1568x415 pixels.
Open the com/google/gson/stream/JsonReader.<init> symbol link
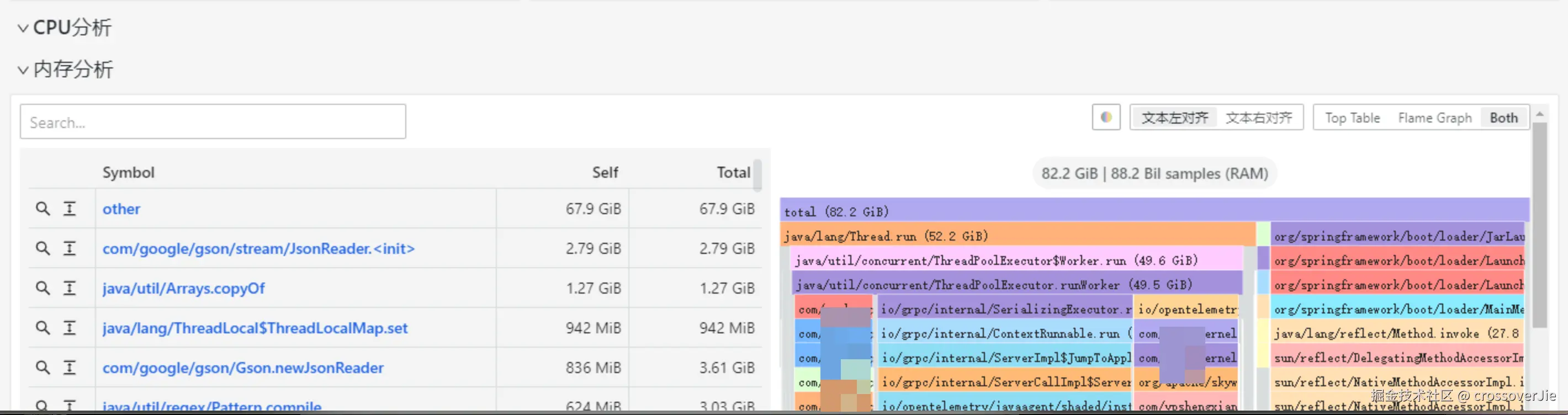pos(258,248)
